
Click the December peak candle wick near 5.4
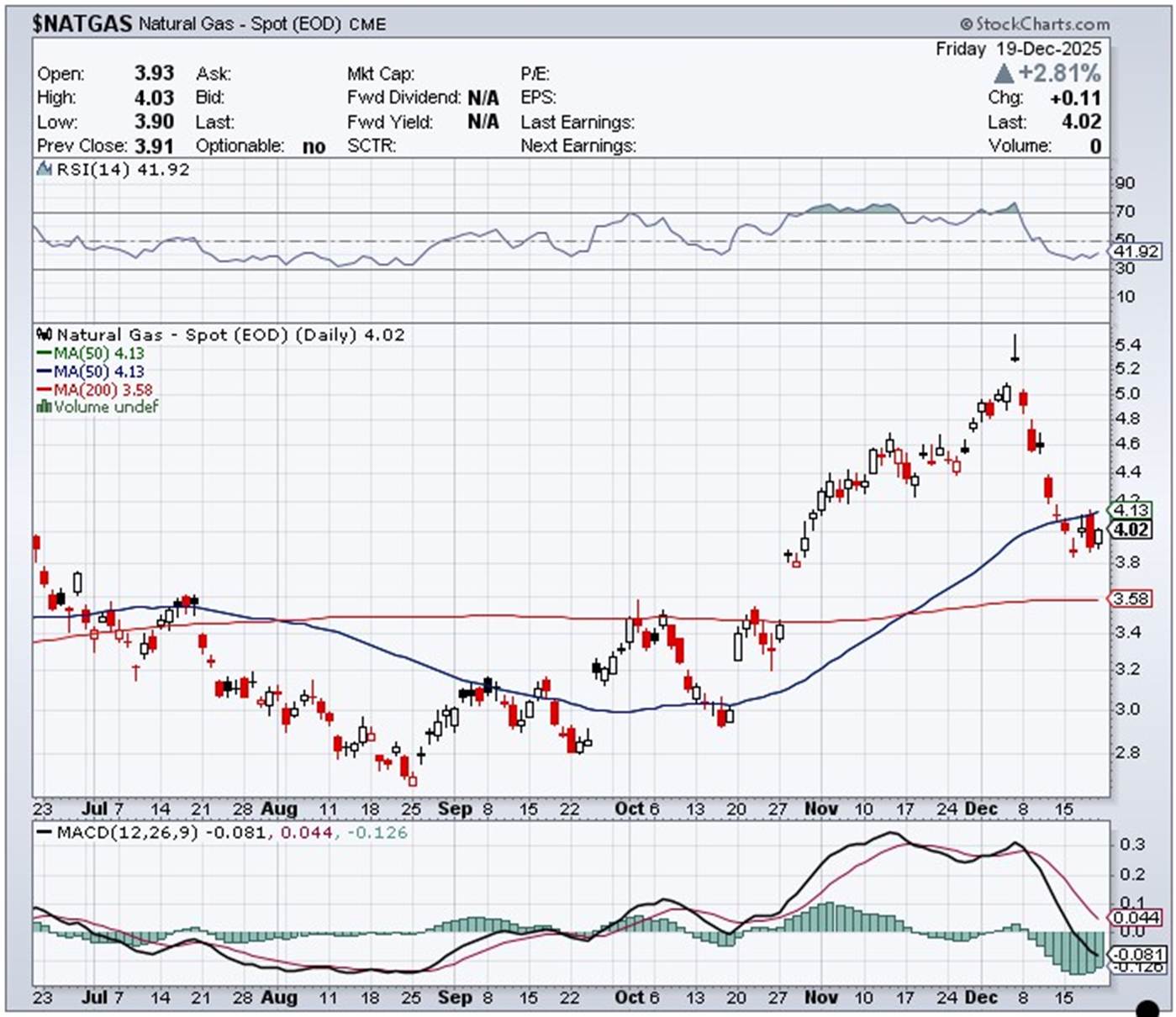1015,346
